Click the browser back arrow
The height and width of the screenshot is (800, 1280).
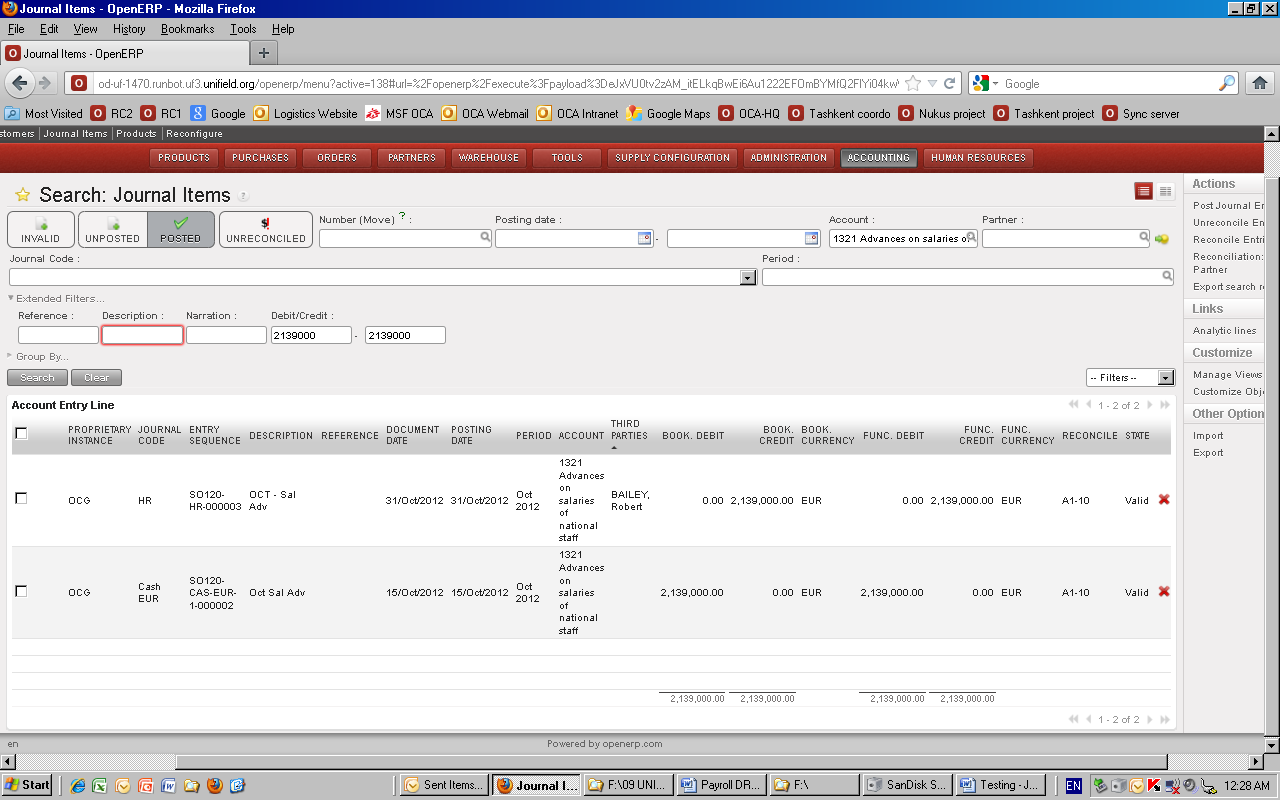20,83
